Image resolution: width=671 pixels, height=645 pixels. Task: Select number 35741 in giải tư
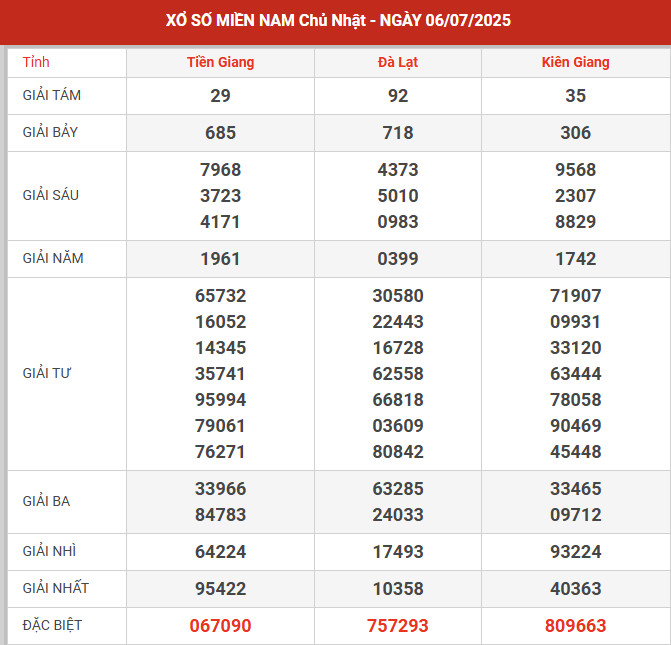pos(220,374)
